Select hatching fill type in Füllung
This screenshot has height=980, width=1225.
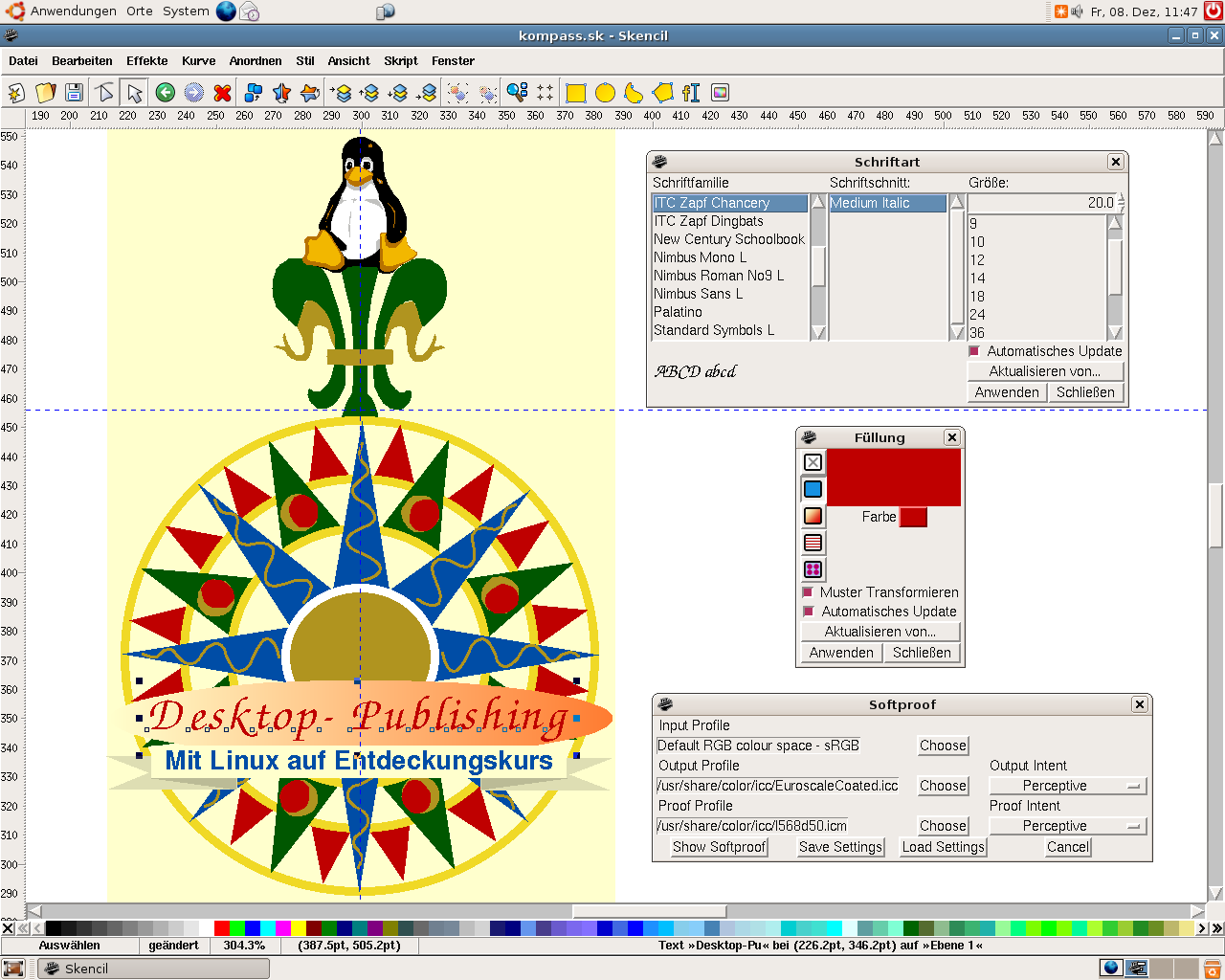[813, 543]
